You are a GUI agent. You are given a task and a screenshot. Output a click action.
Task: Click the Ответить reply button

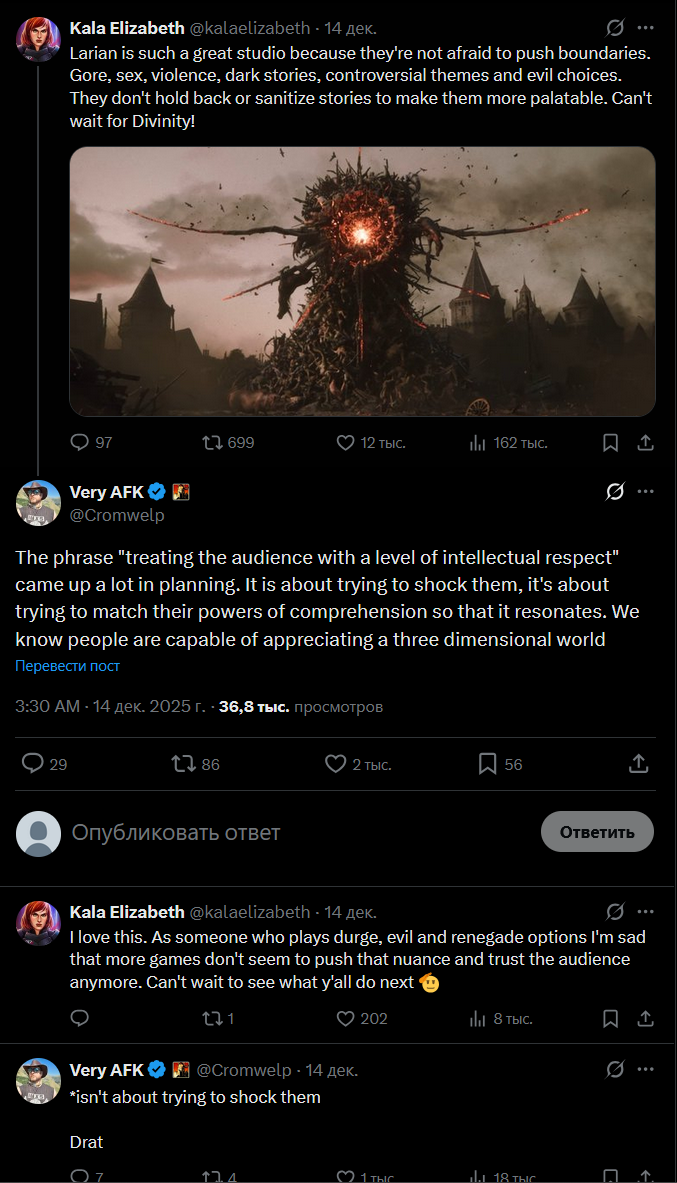[597, 832]
